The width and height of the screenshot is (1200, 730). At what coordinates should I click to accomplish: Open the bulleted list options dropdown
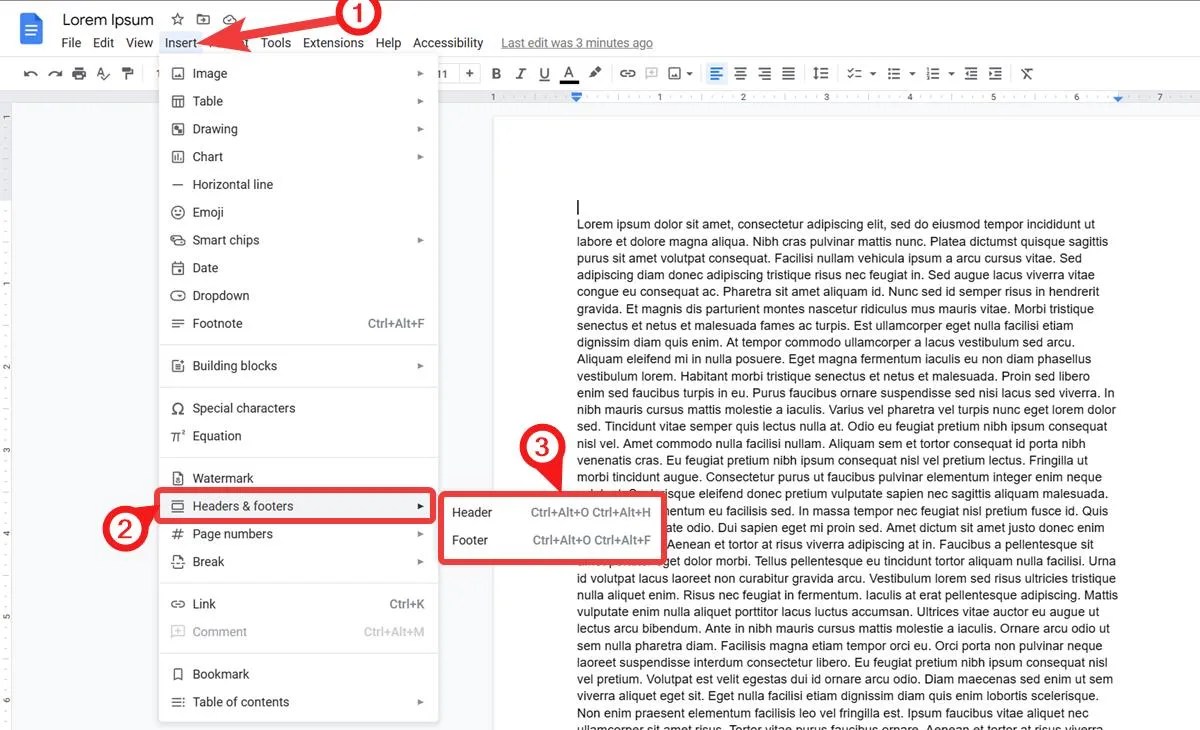click(x=911, y=73)
